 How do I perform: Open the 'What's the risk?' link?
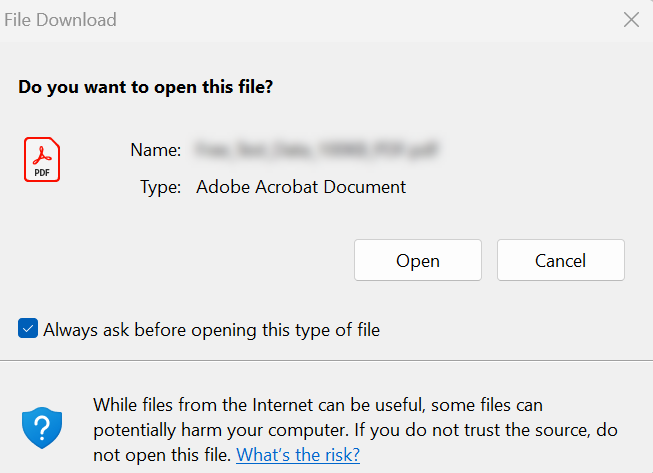(297, 454)
